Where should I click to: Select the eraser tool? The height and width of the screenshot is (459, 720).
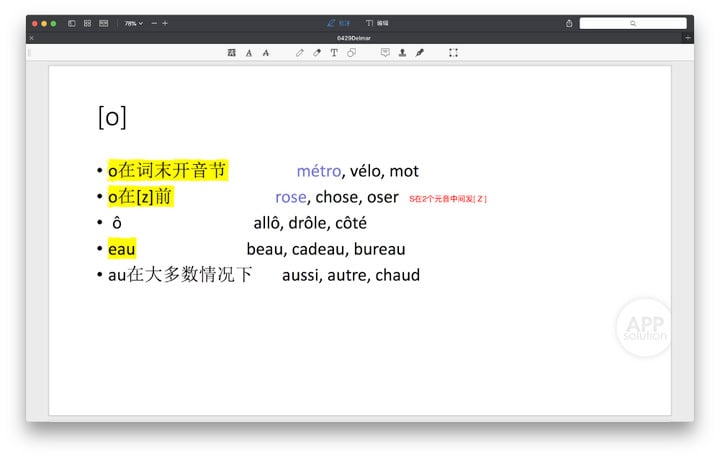317,53
